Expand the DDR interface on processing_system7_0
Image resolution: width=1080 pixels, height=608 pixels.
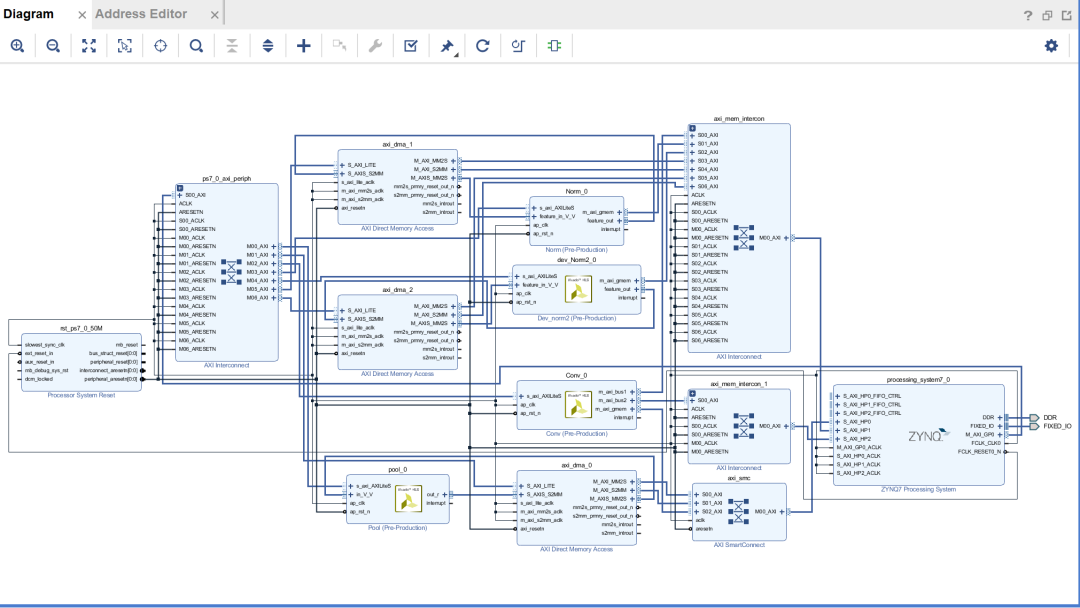coord(1000,417)
